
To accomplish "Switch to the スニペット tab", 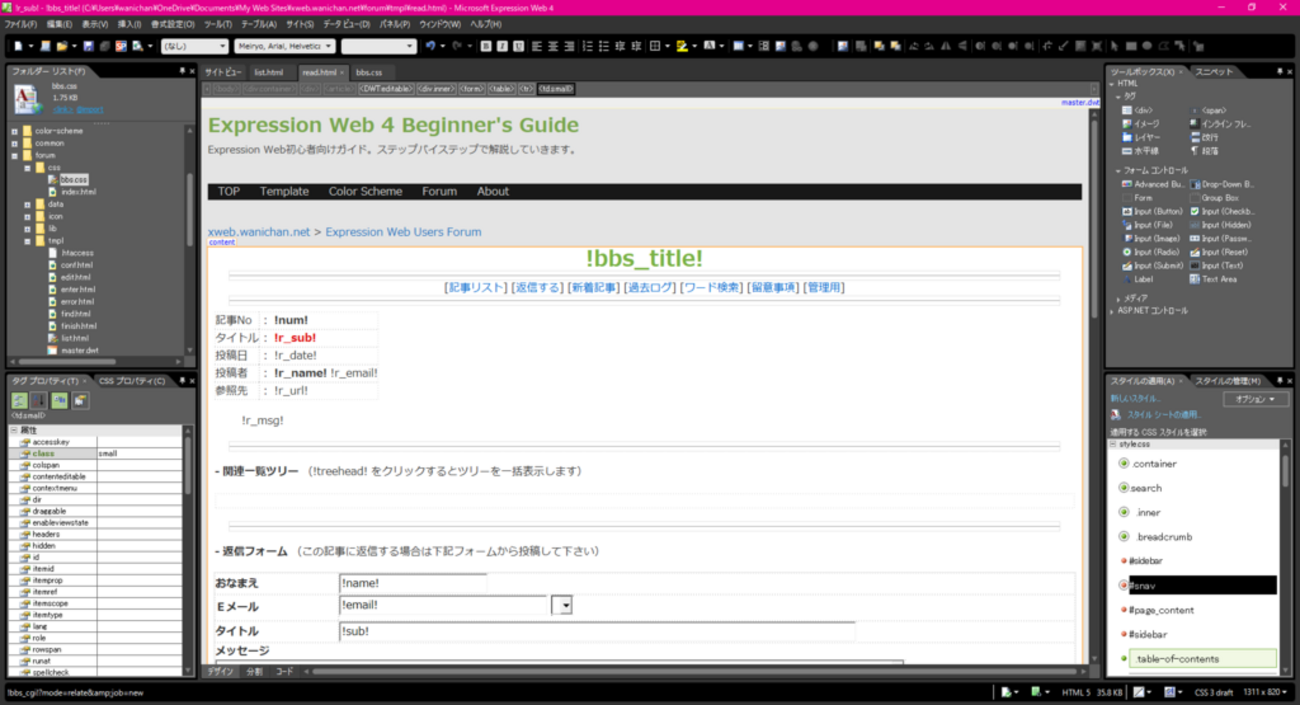I will [1214, 72].
